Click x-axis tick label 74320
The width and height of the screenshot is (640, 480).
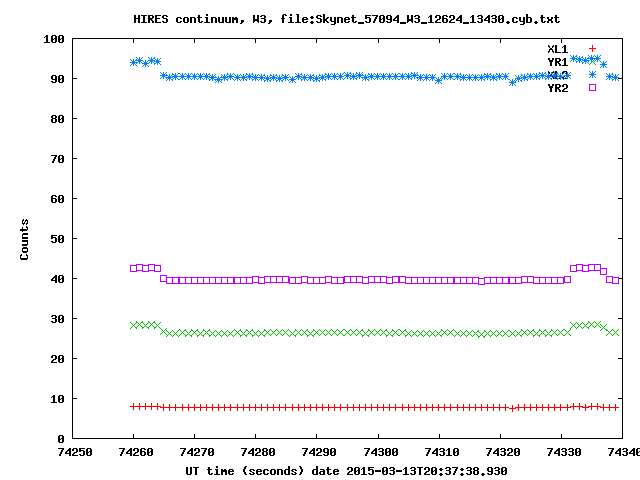tap(503, 452)
